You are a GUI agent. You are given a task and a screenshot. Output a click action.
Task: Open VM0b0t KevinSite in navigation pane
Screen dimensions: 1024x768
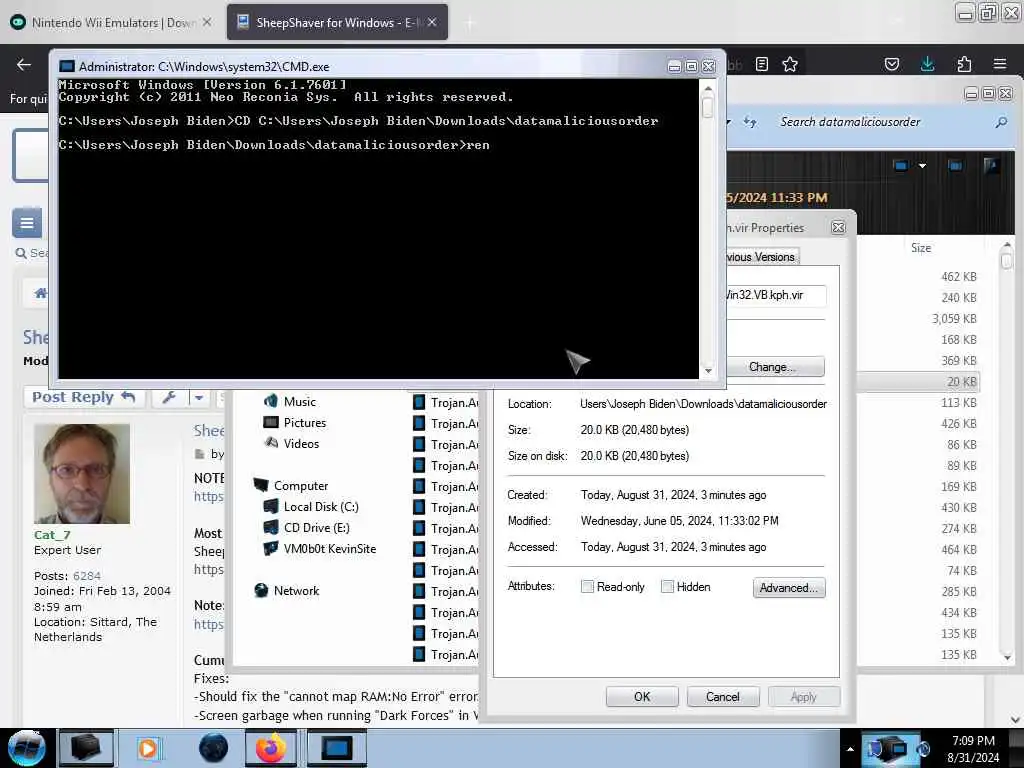point(330,549)
